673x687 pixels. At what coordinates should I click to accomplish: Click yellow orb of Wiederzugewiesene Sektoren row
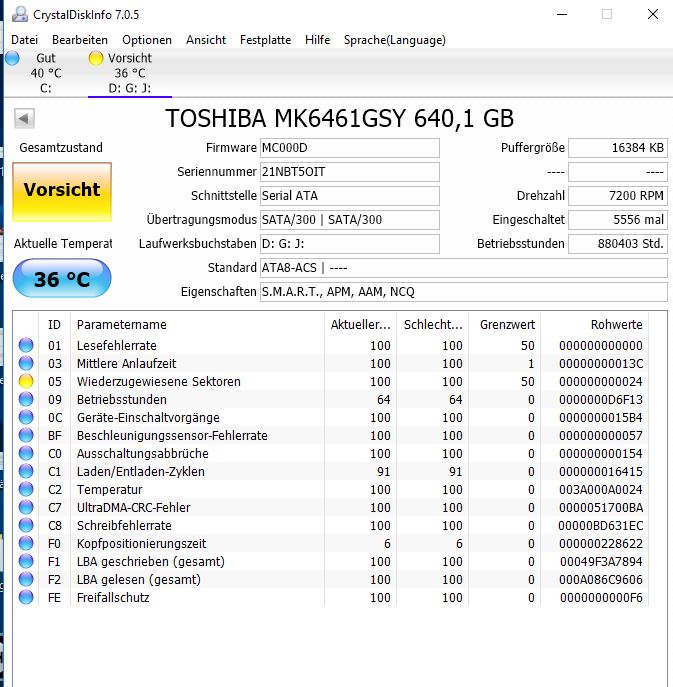click(26, 381)
